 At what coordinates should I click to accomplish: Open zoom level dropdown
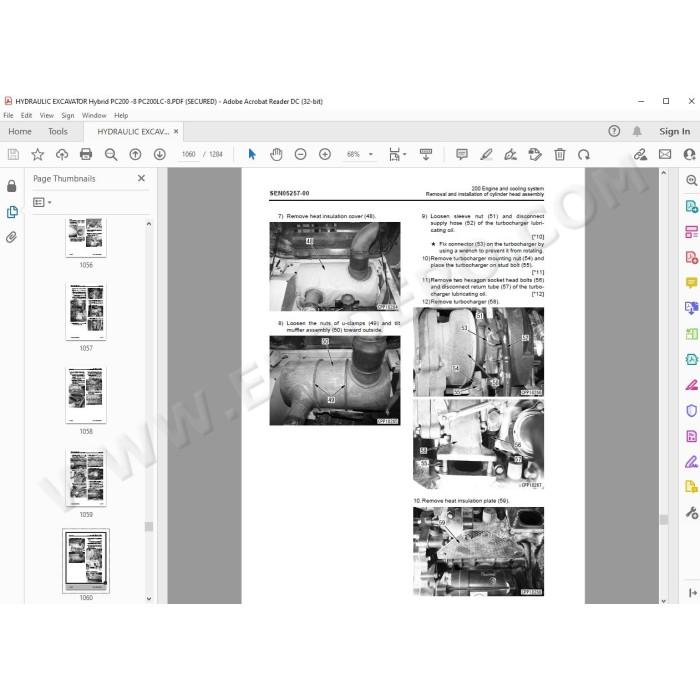(371, 154)
